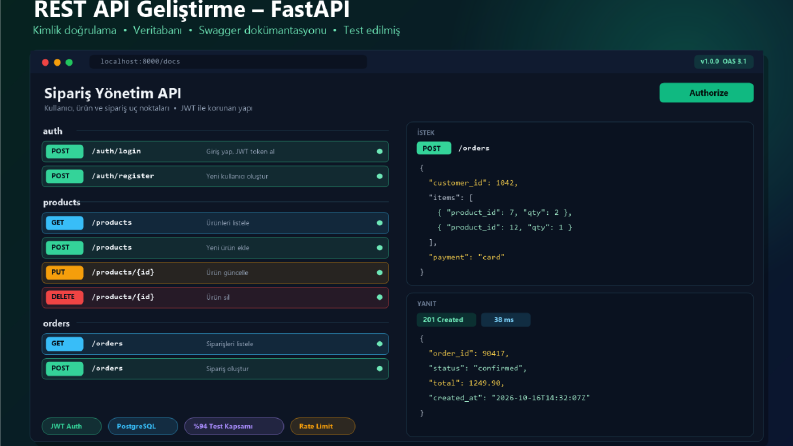The width and height of the screenshot is (793, 446).
Task: Click the "payment": "card" line
Action: (x=466, y=257)
